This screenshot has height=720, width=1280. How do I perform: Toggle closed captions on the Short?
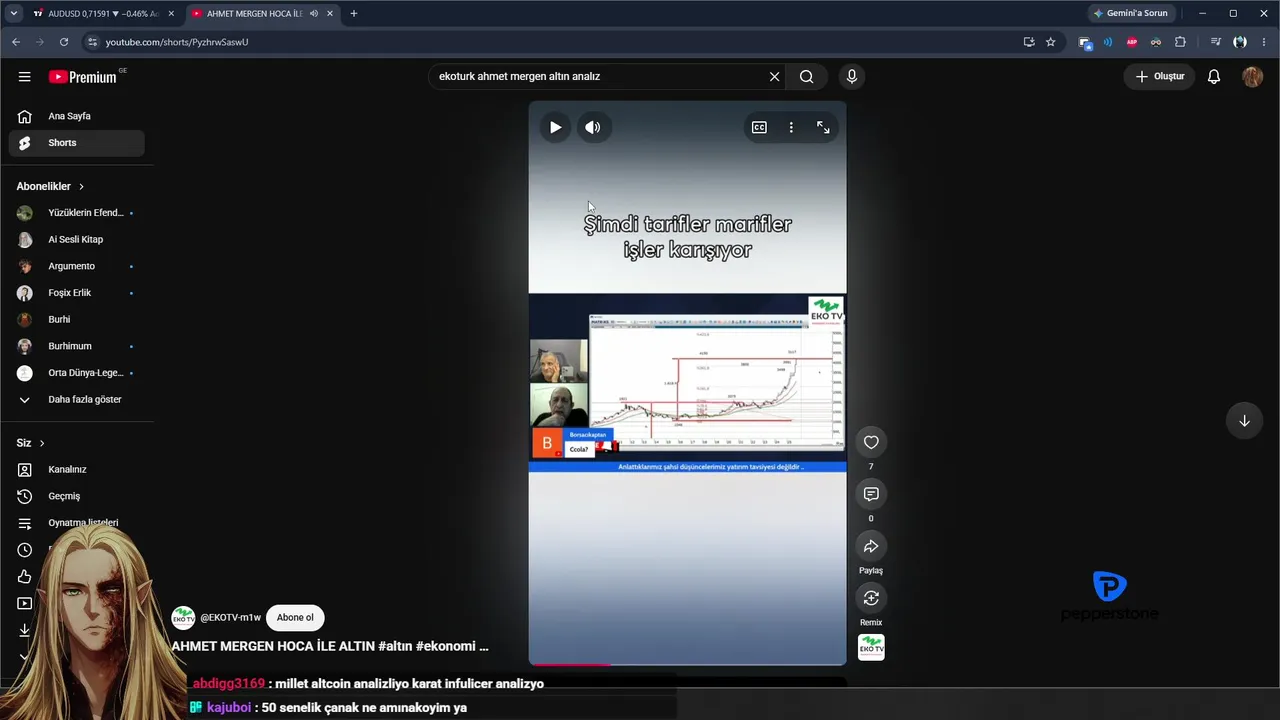759,127
